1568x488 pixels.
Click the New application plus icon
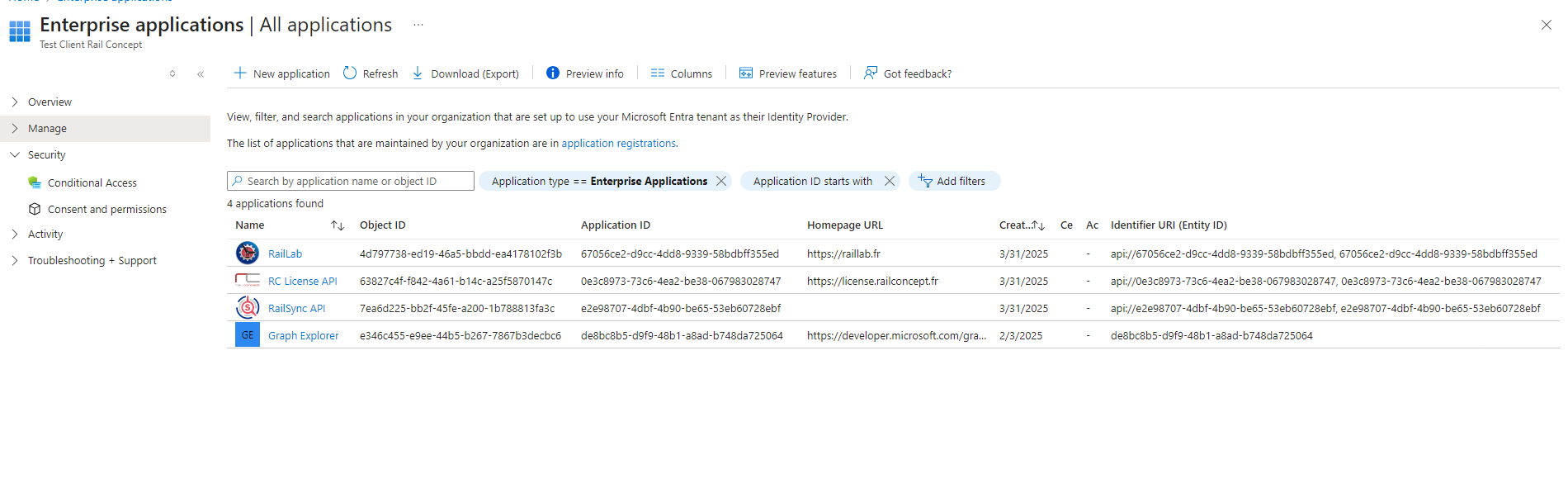tap(239, 73)
